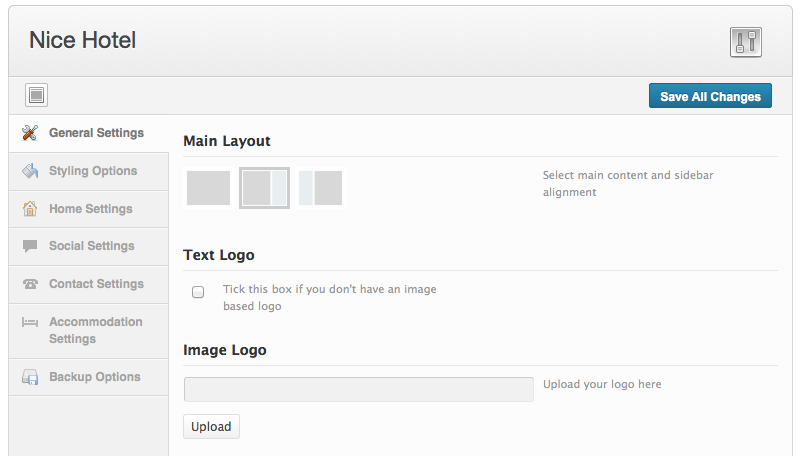Click the Backup Options disk icon
The image size is (802, 456).
[x=30, y=377]
